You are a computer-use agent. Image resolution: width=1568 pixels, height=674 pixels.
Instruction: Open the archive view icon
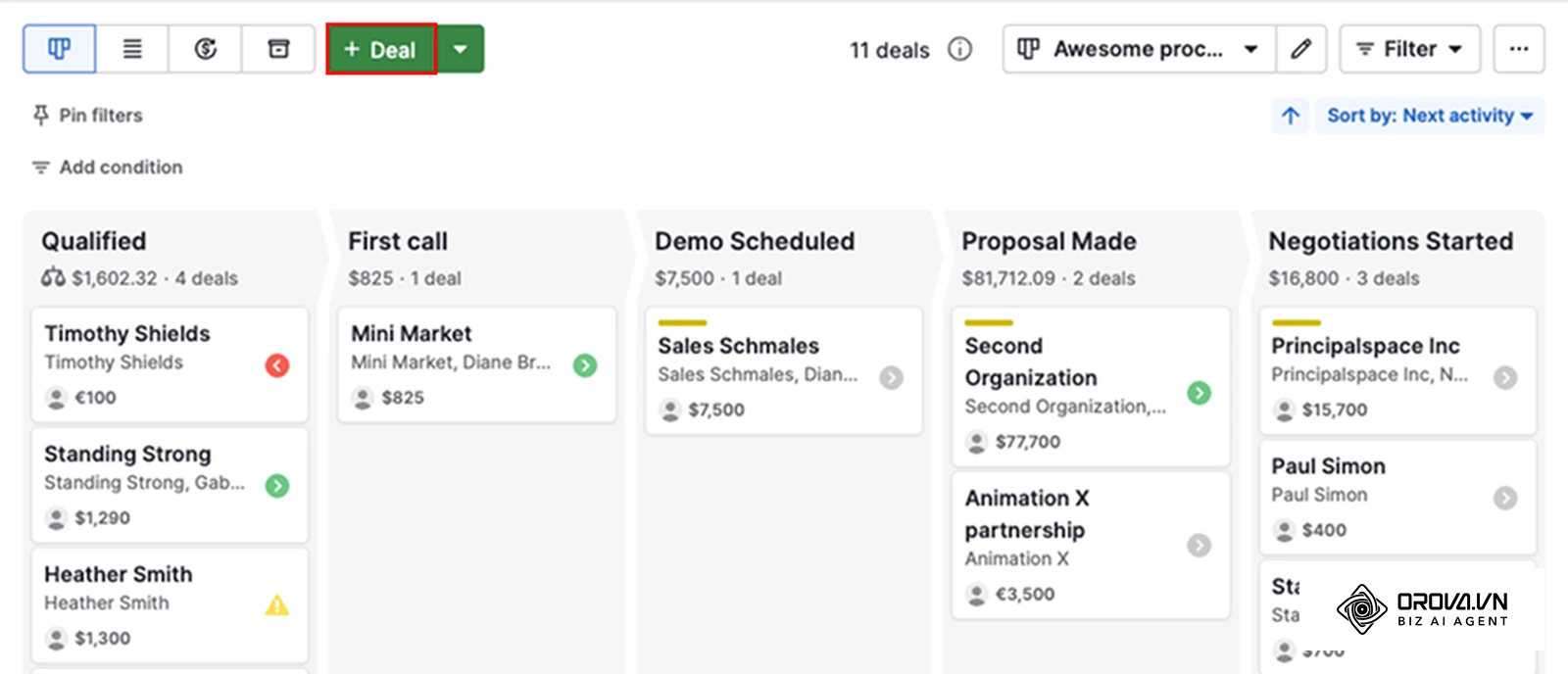click(x=278, y=49)
